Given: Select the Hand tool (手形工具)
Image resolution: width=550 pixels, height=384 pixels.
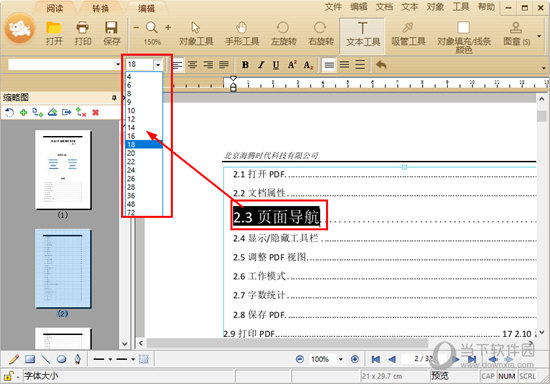Looking at the screenshot, I should point(242,34).
